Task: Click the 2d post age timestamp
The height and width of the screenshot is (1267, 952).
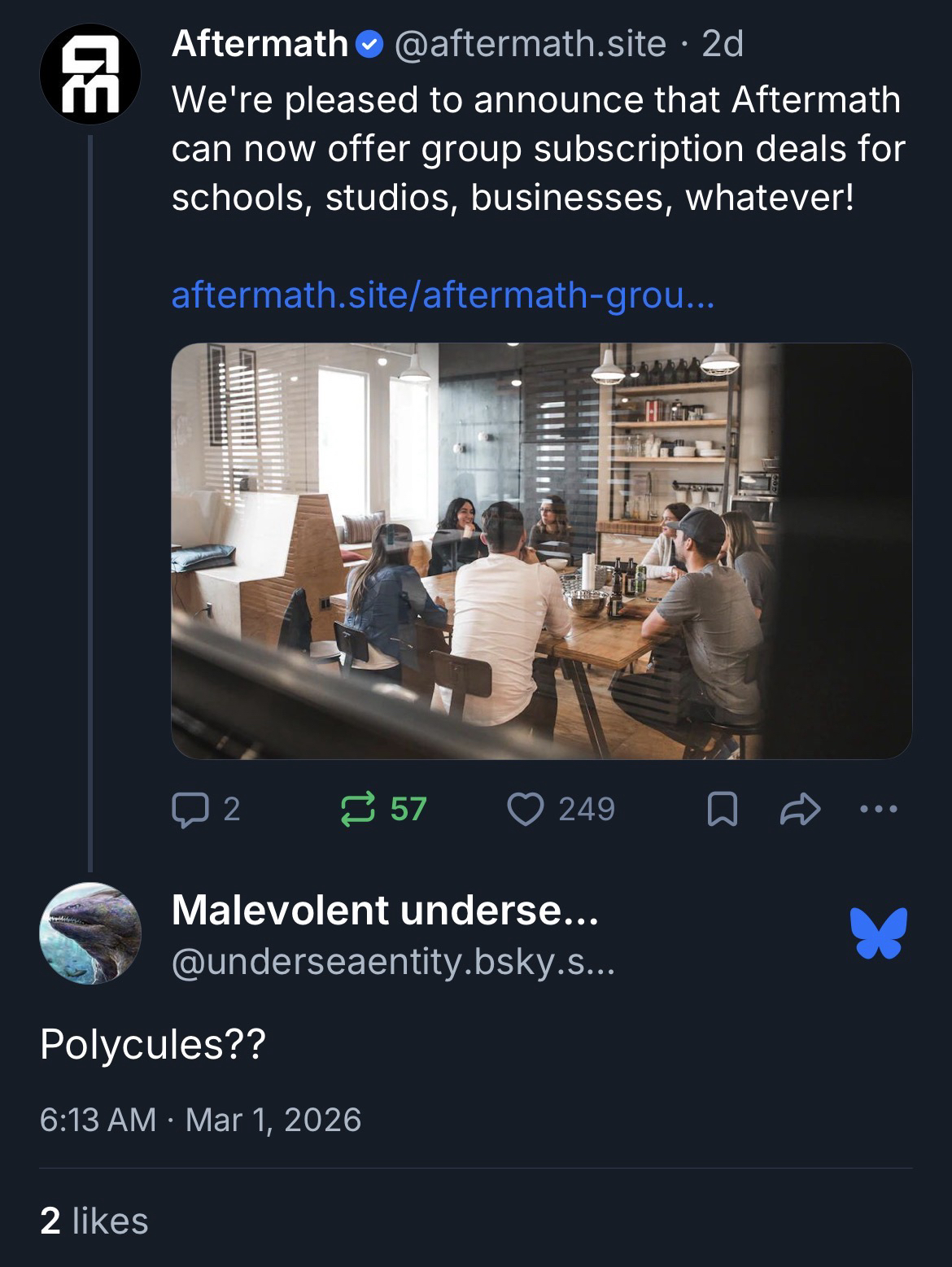Action: [723, 44]
